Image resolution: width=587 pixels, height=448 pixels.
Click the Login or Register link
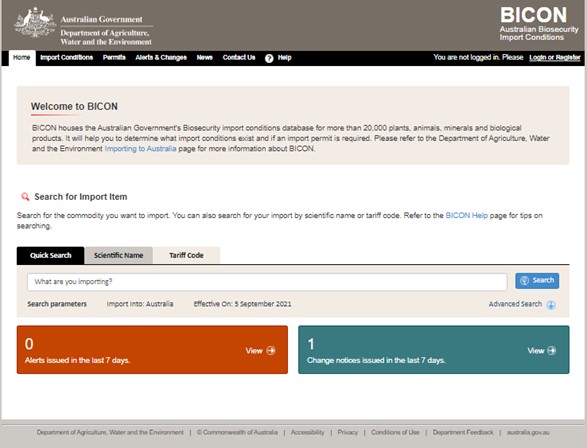pos(555,58)
